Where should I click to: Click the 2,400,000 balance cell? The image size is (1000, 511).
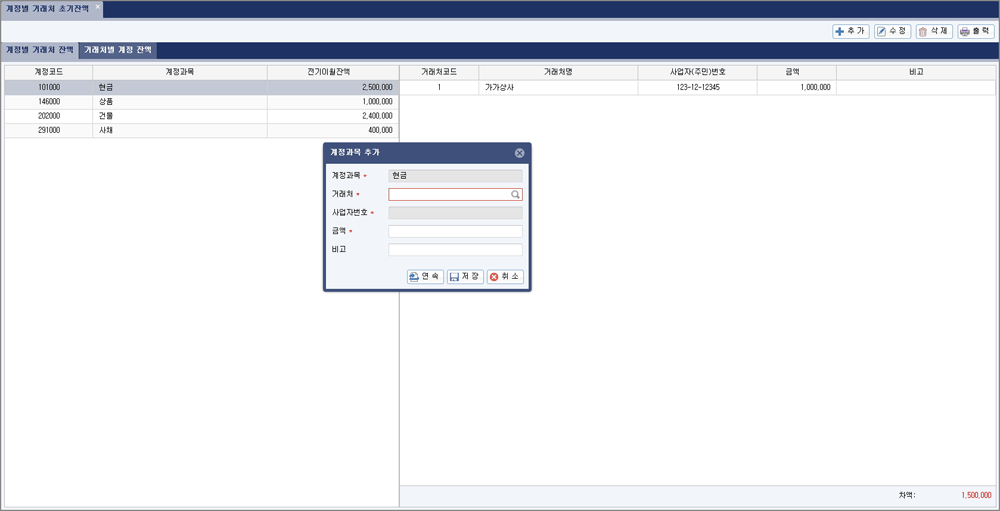[333, 116]
